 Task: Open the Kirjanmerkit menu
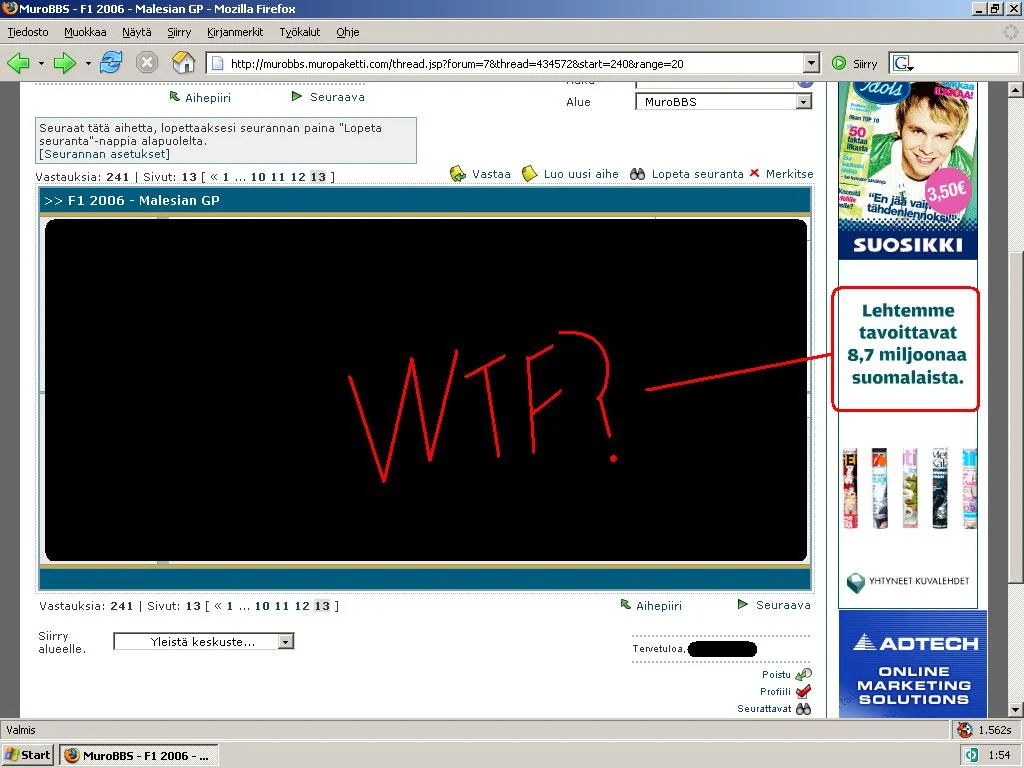point(235,32)
